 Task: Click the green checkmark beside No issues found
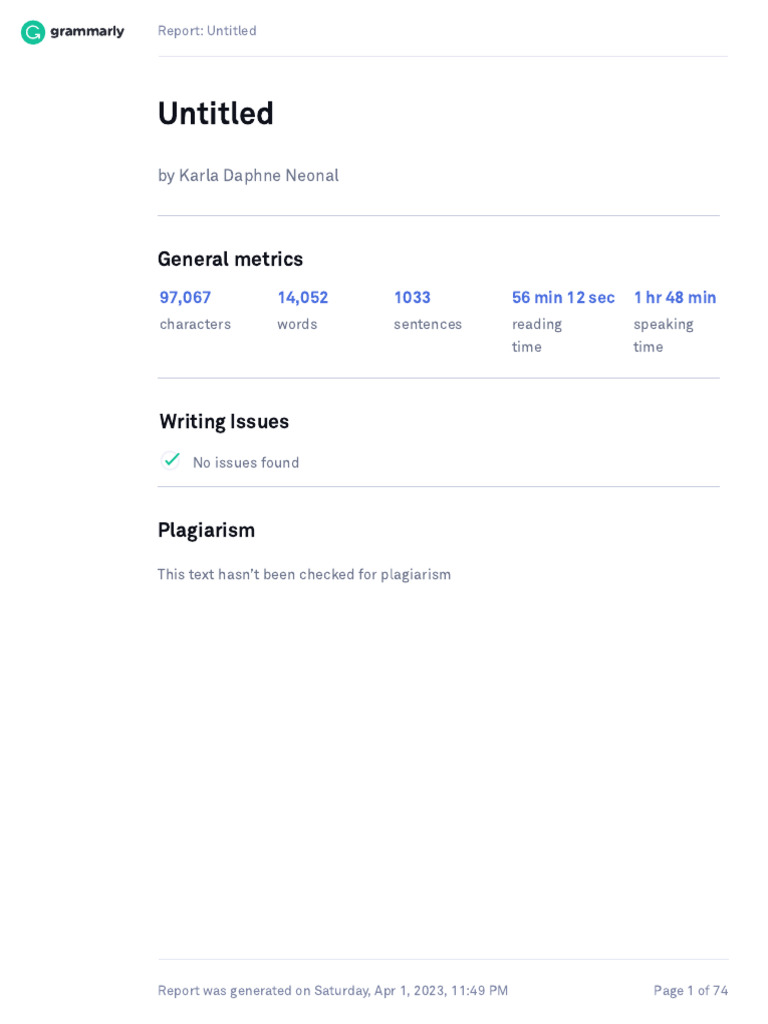(172, 460)
